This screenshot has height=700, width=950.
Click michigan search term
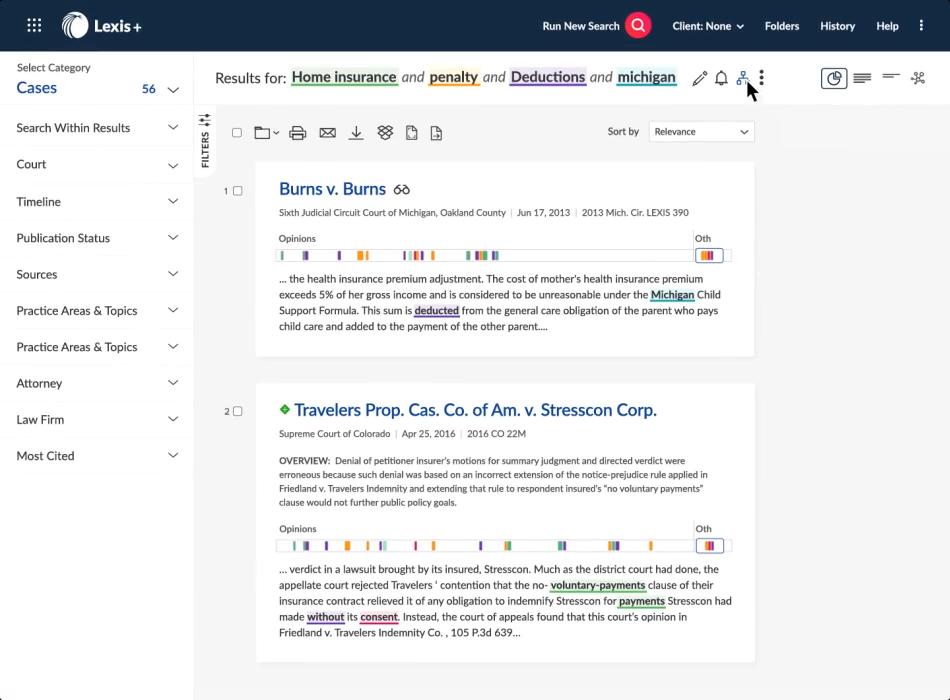coord(646,77)
